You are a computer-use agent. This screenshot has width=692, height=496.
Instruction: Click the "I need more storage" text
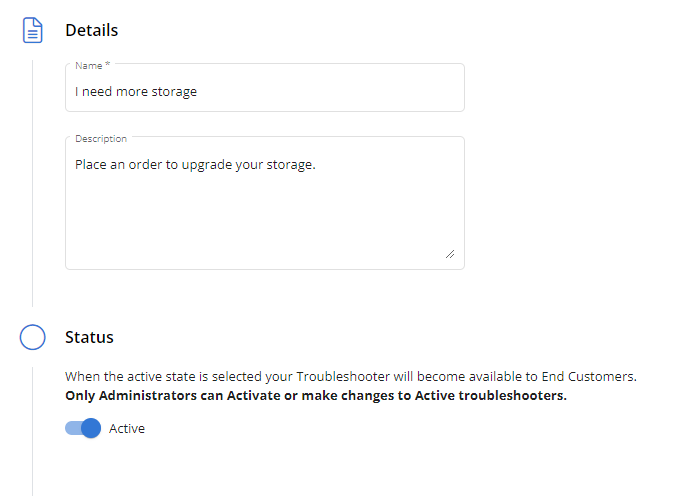136,91
